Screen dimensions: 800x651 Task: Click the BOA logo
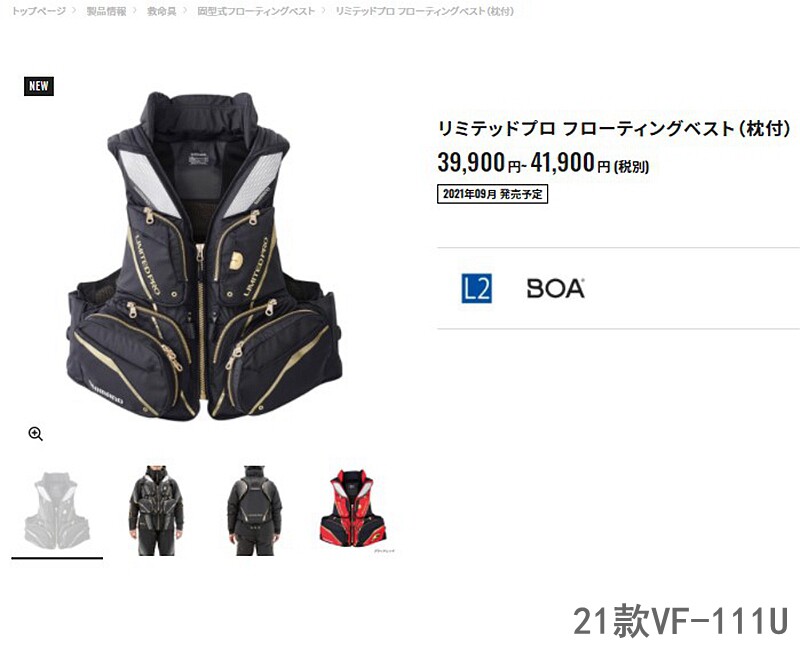pos(556,288)
